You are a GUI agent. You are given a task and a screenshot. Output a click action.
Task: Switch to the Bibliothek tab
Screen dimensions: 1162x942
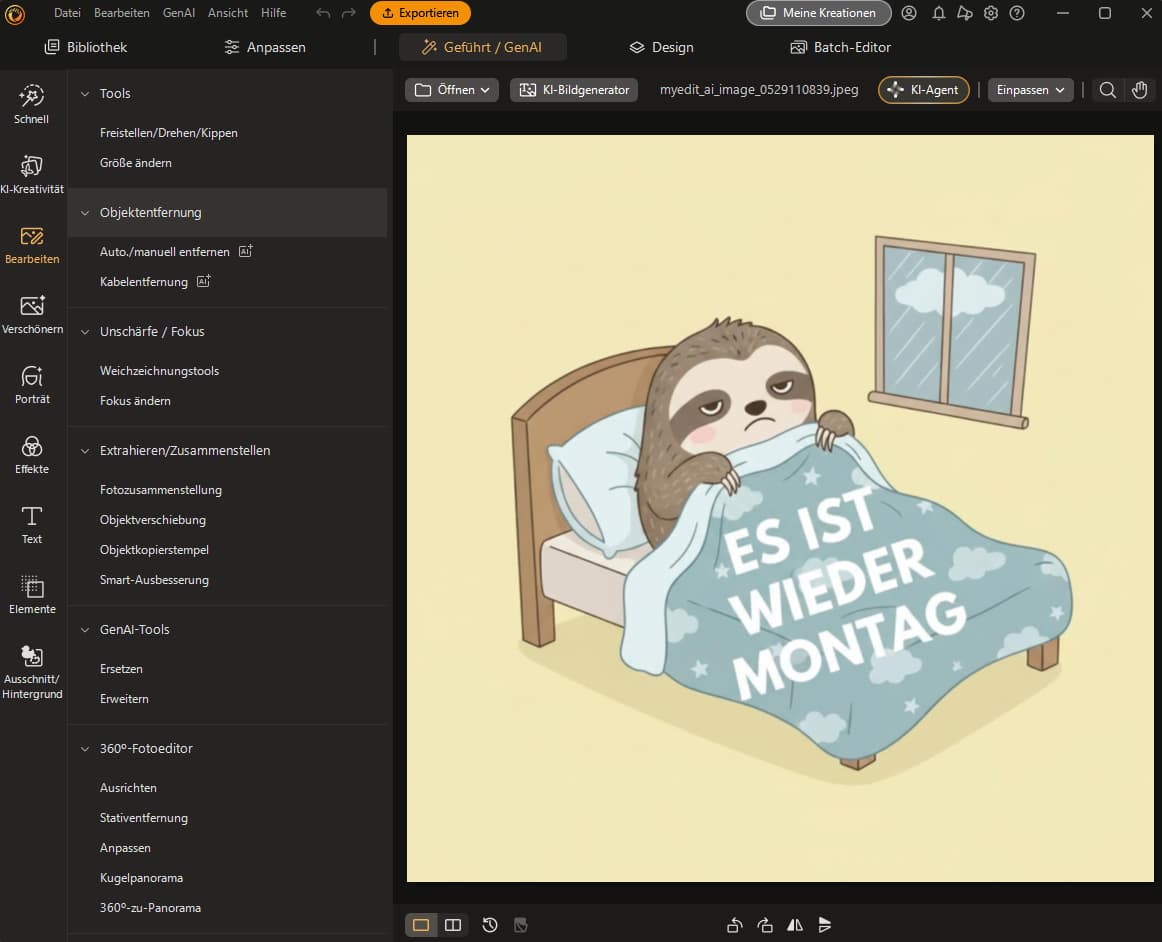[86, 47]
